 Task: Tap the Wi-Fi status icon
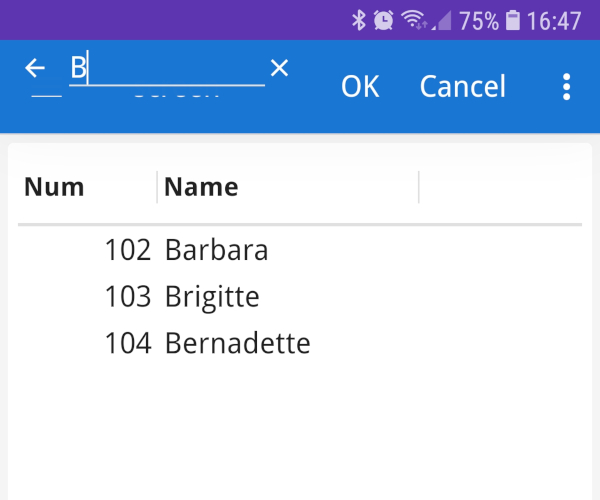pyautogui.click(x=414, y=20)
